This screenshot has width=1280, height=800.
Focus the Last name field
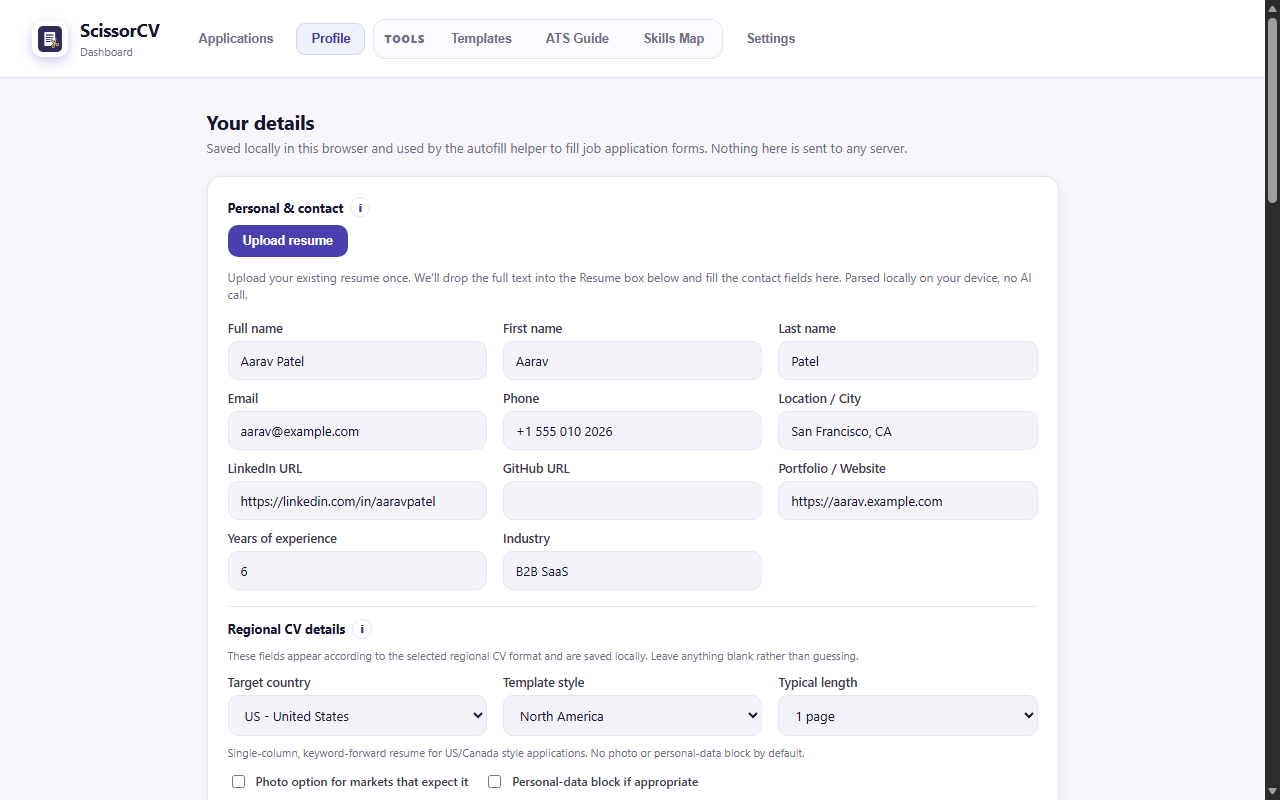908,361
